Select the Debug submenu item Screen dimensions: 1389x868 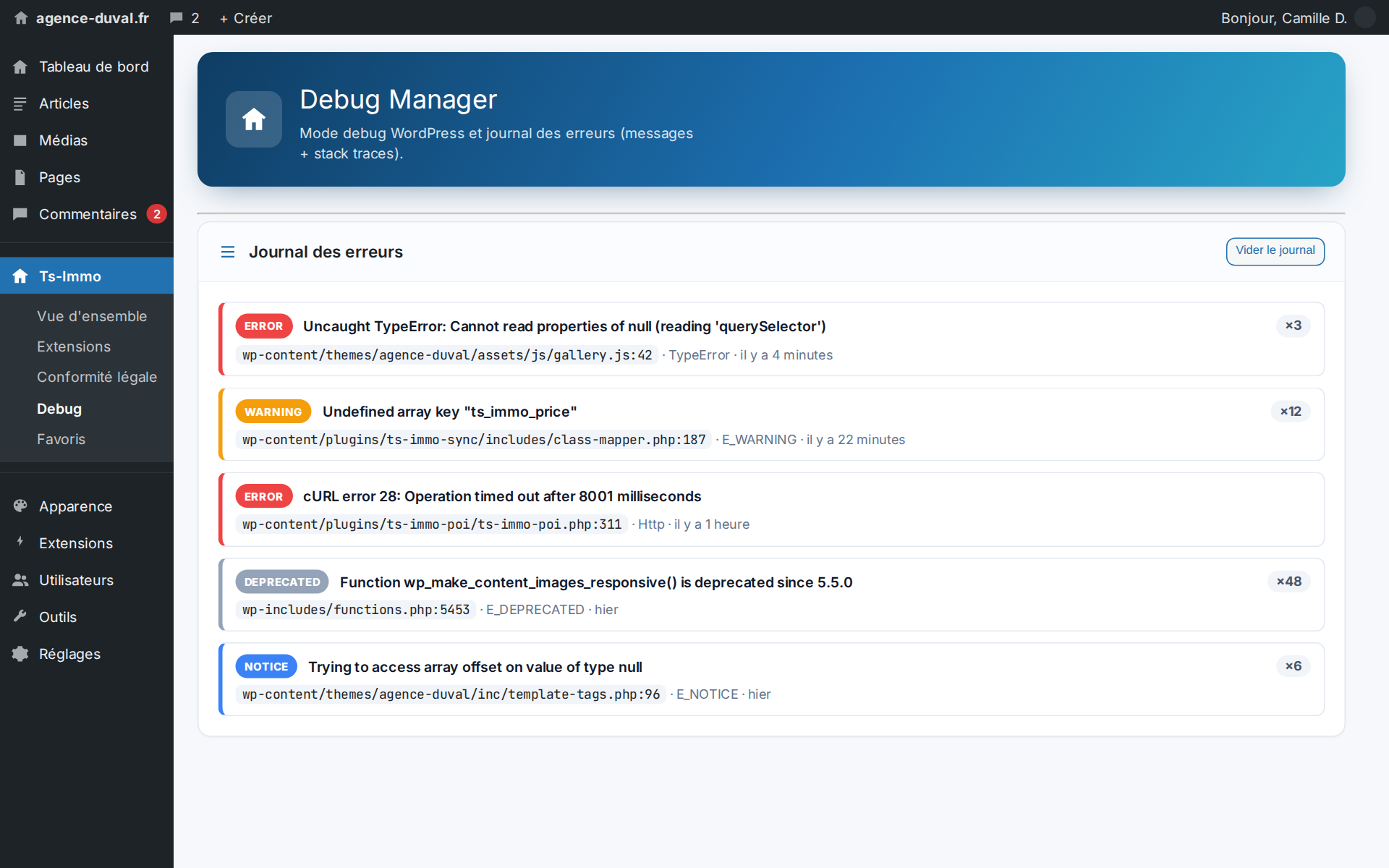pos(59,409)
